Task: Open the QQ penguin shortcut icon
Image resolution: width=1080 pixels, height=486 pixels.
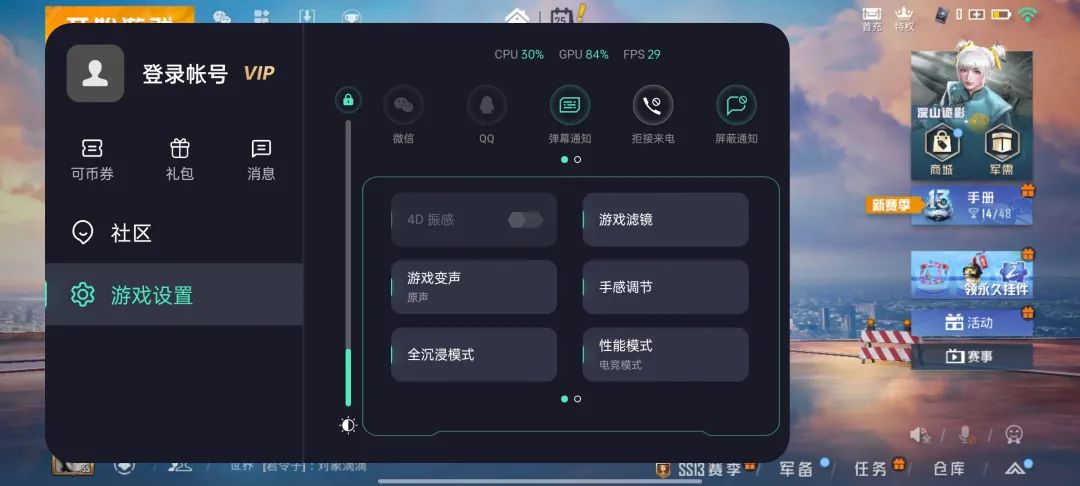Action: pyautogui.click(x=487, y=105)
